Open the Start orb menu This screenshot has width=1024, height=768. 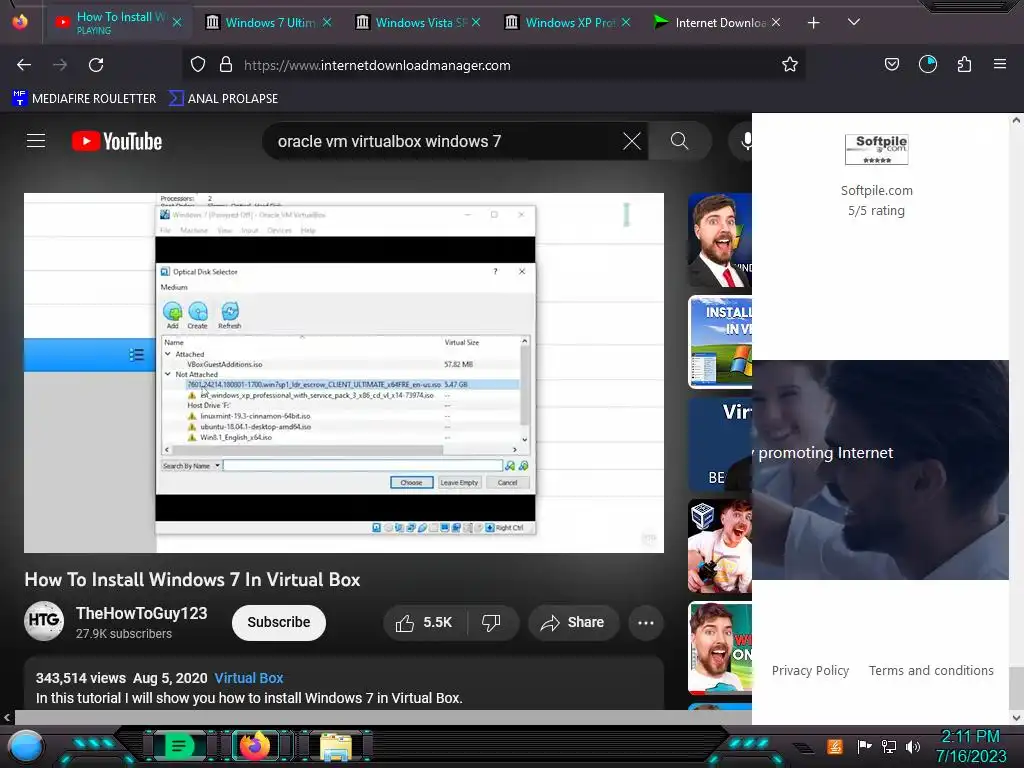point(27,746)
